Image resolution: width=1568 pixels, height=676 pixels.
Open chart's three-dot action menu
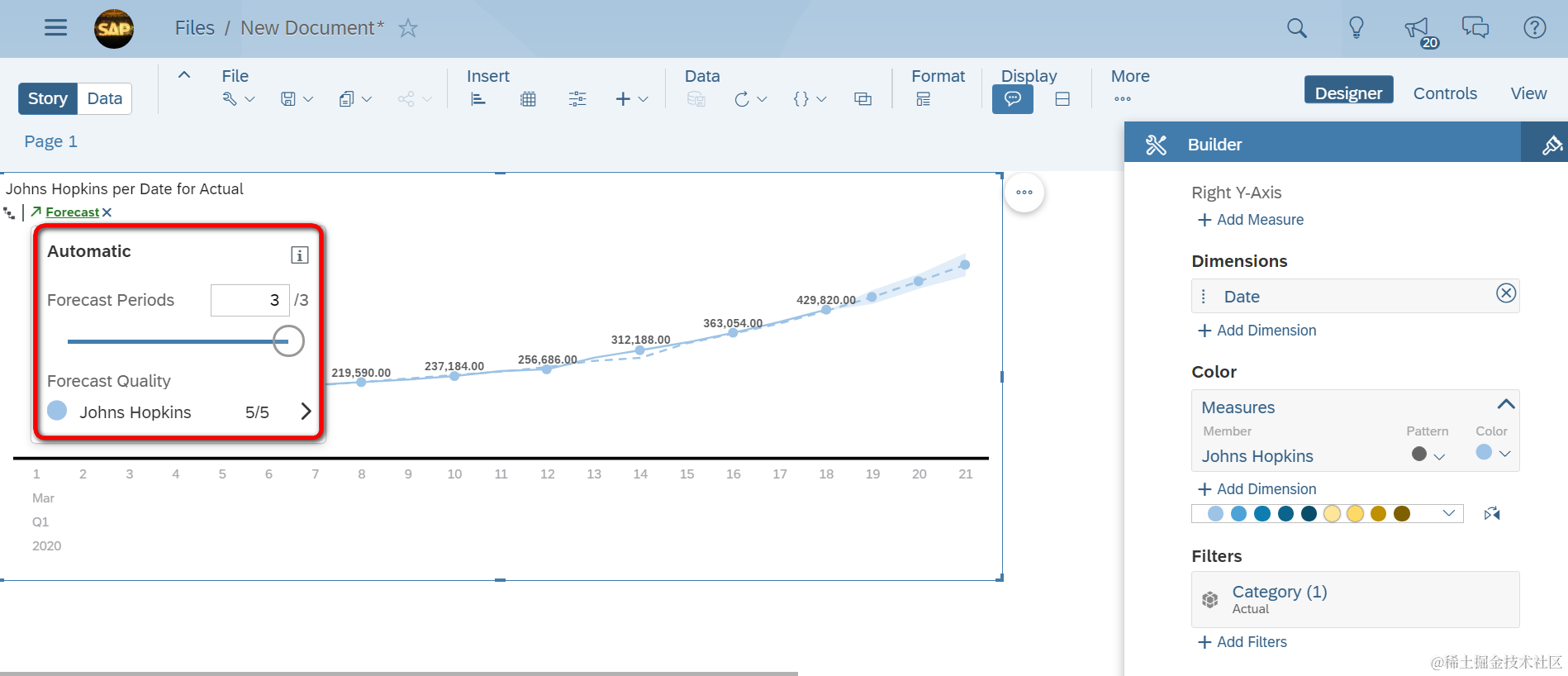[1024, 193]
